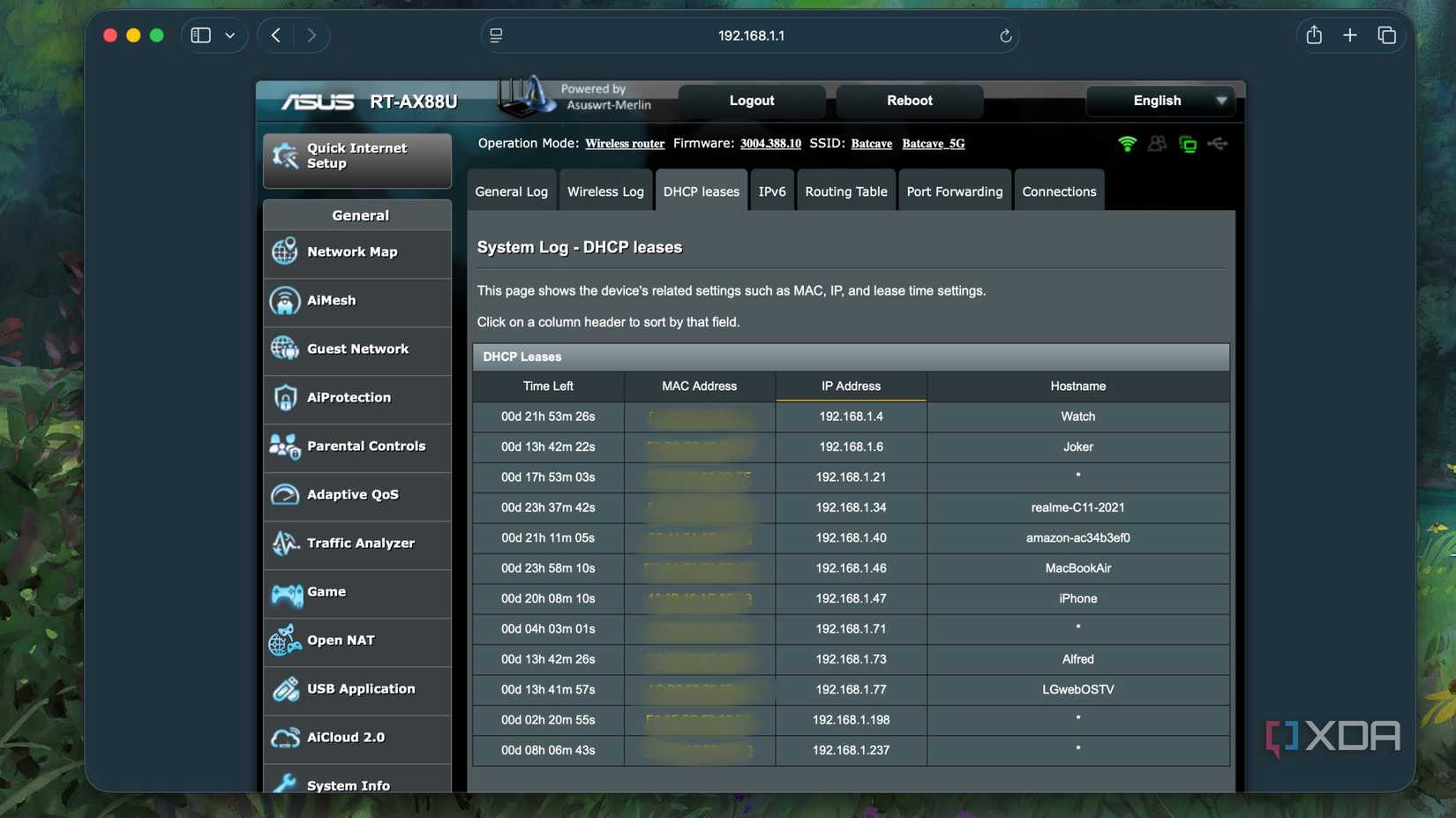This screenshot has height=818, width=1456.
Task: Click time left 00d 04h 03m 01s
Action: pyautogui.click(x=548, y=629)
